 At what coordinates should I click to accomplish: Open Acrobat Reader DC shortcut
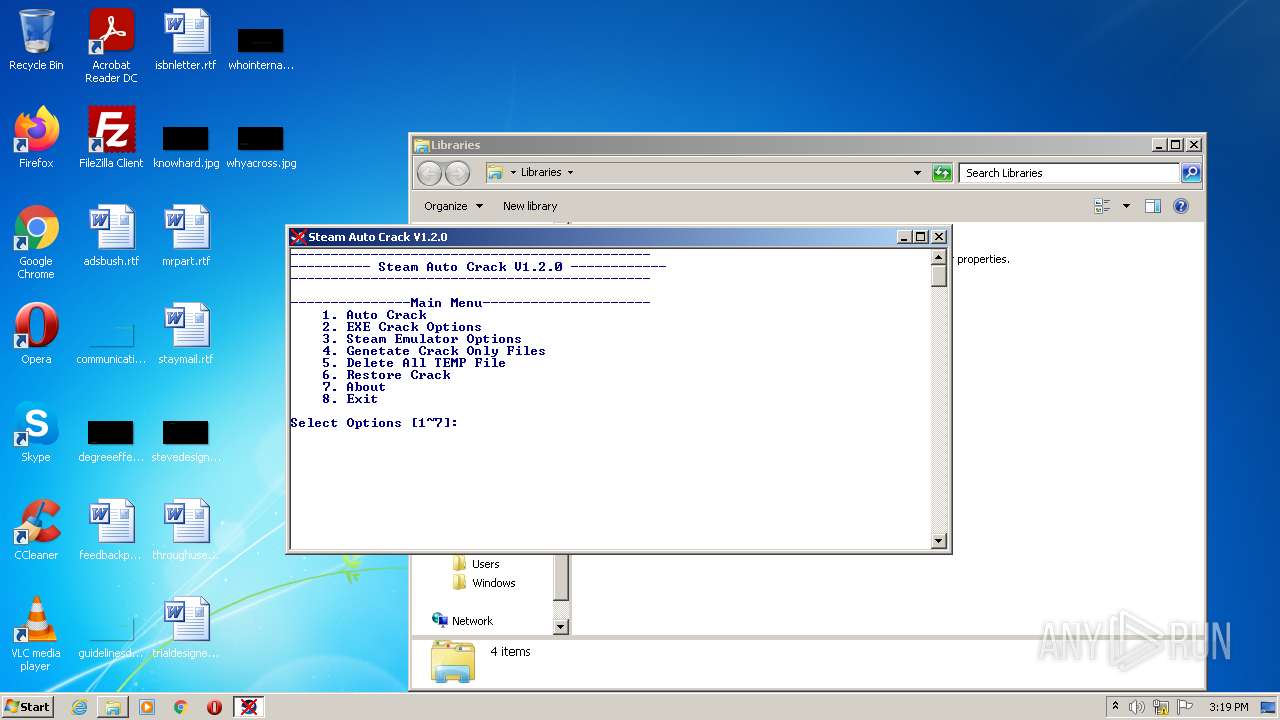click(111, 46)
